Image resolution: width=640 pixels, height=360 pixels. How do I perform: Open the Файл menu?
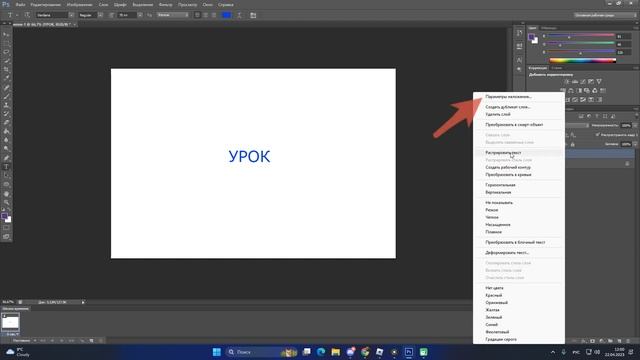click(20, 4)
